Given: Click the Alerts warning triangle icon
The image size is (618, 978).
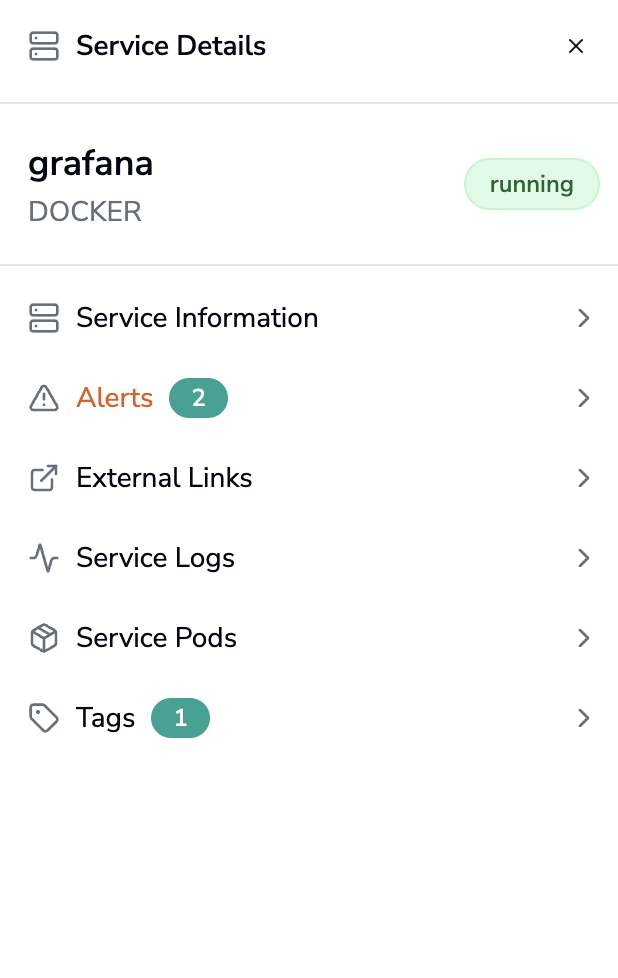Looking at the screenshot, I should 44,398.
